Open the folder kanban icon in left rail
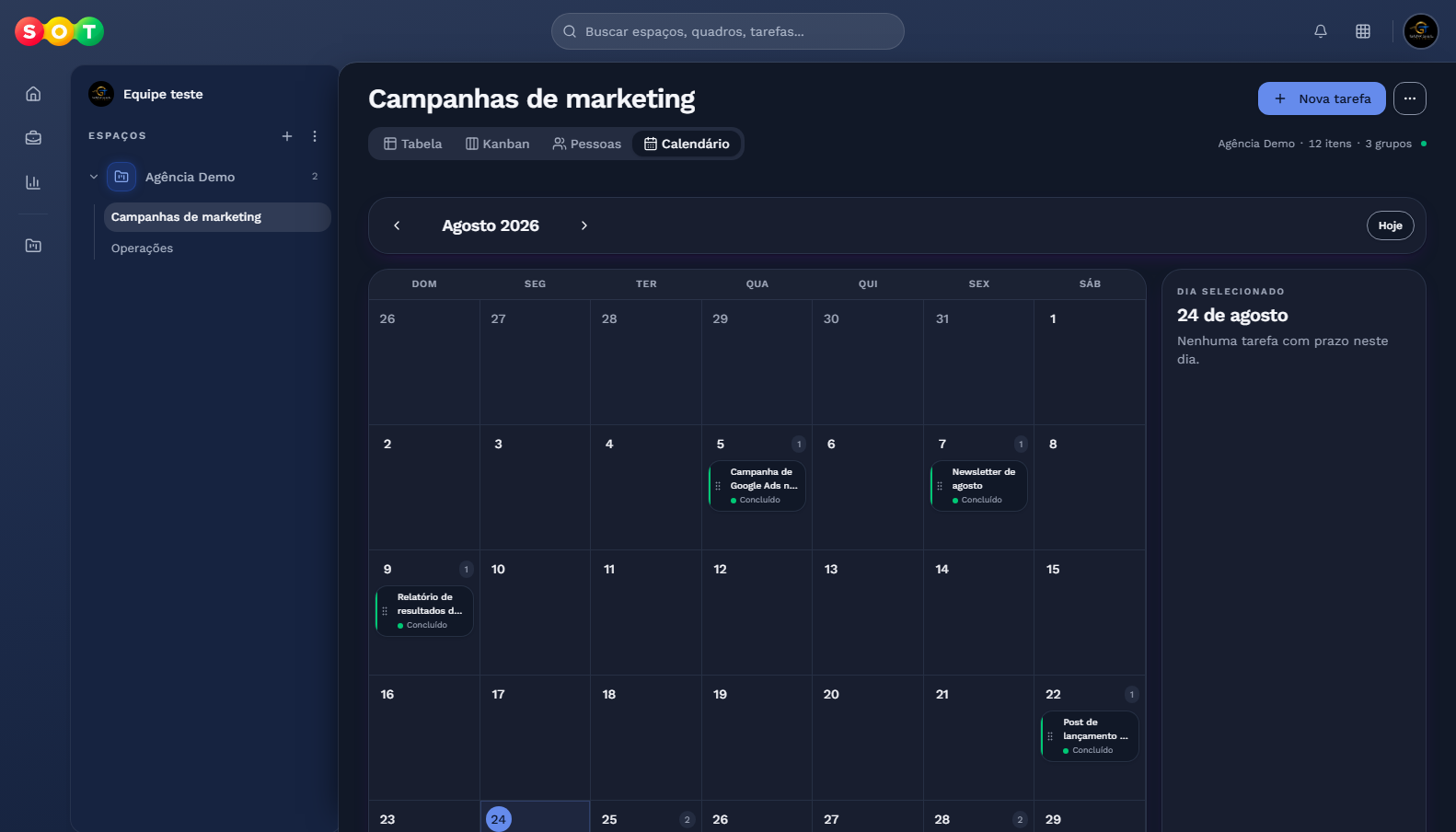Screen dimensions: 1456x832 tap(33, 246)
